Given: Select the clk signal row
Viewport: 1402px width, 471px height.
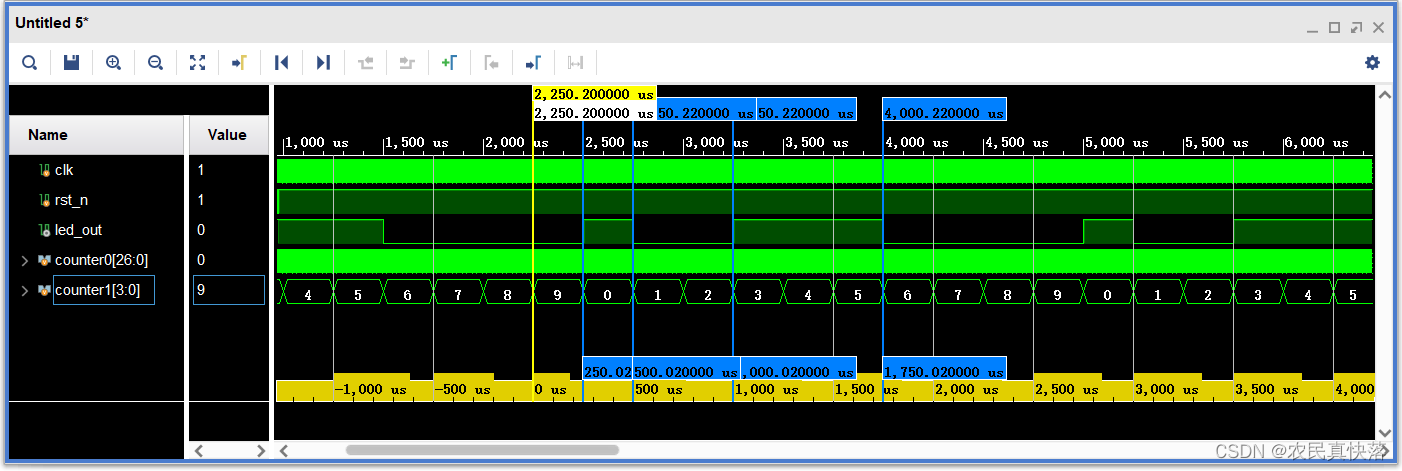Looking at the screenshot, I should click(x=64, y=171).
